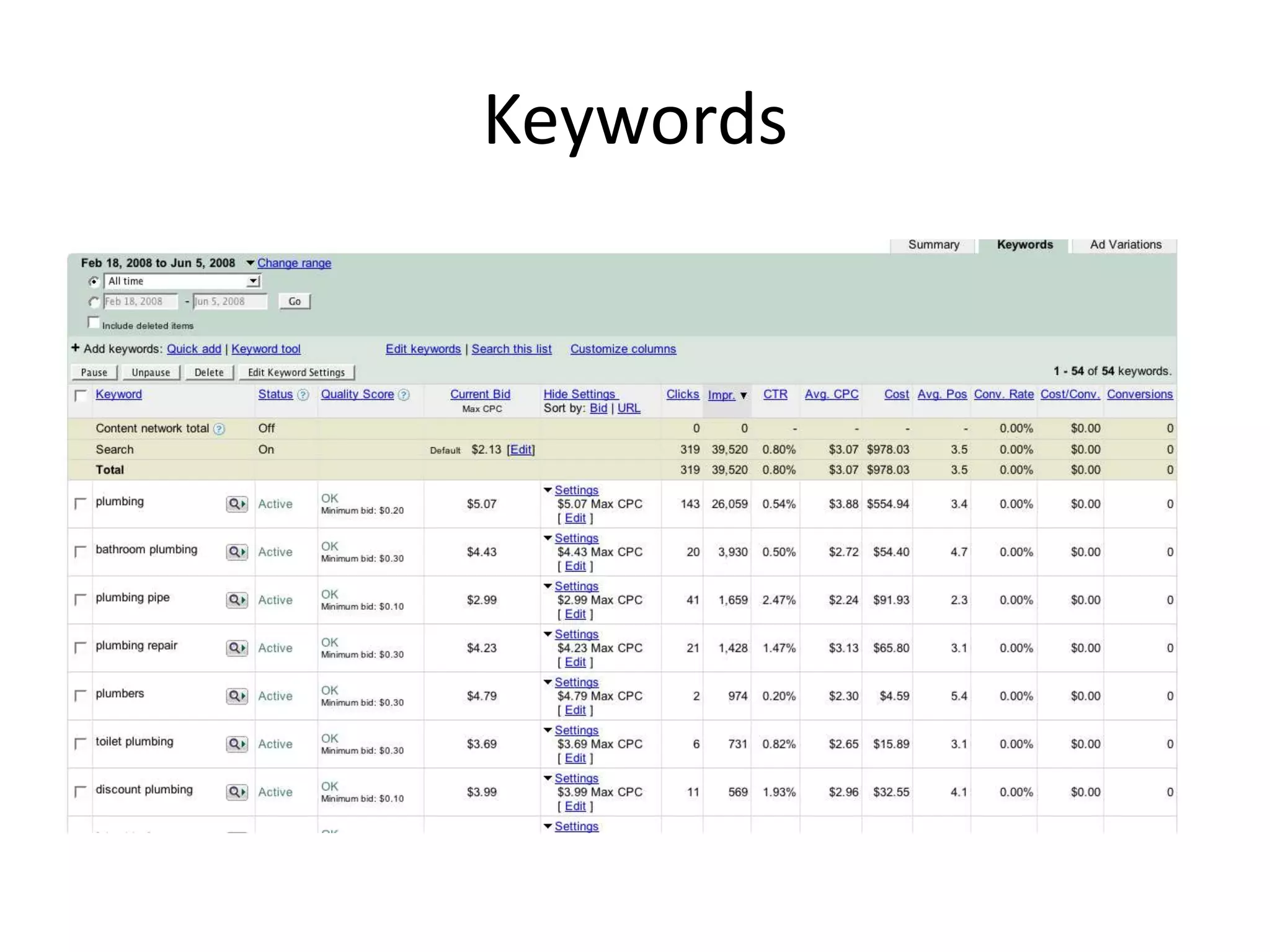Sort settings by URL link
This screenshot has width=1270, height=952.
(x=629, y=408)
